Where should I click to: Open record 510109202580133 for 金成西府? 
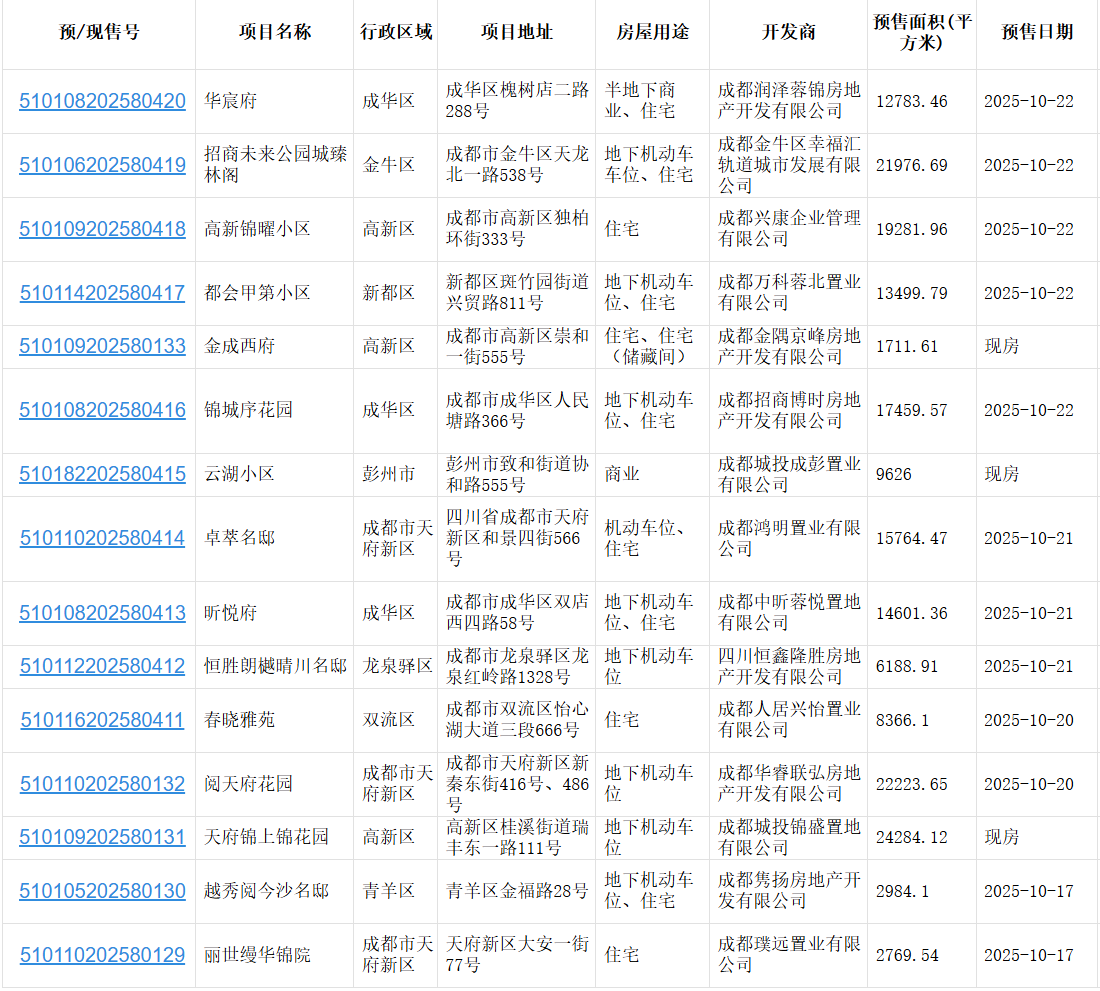(102, 346)
